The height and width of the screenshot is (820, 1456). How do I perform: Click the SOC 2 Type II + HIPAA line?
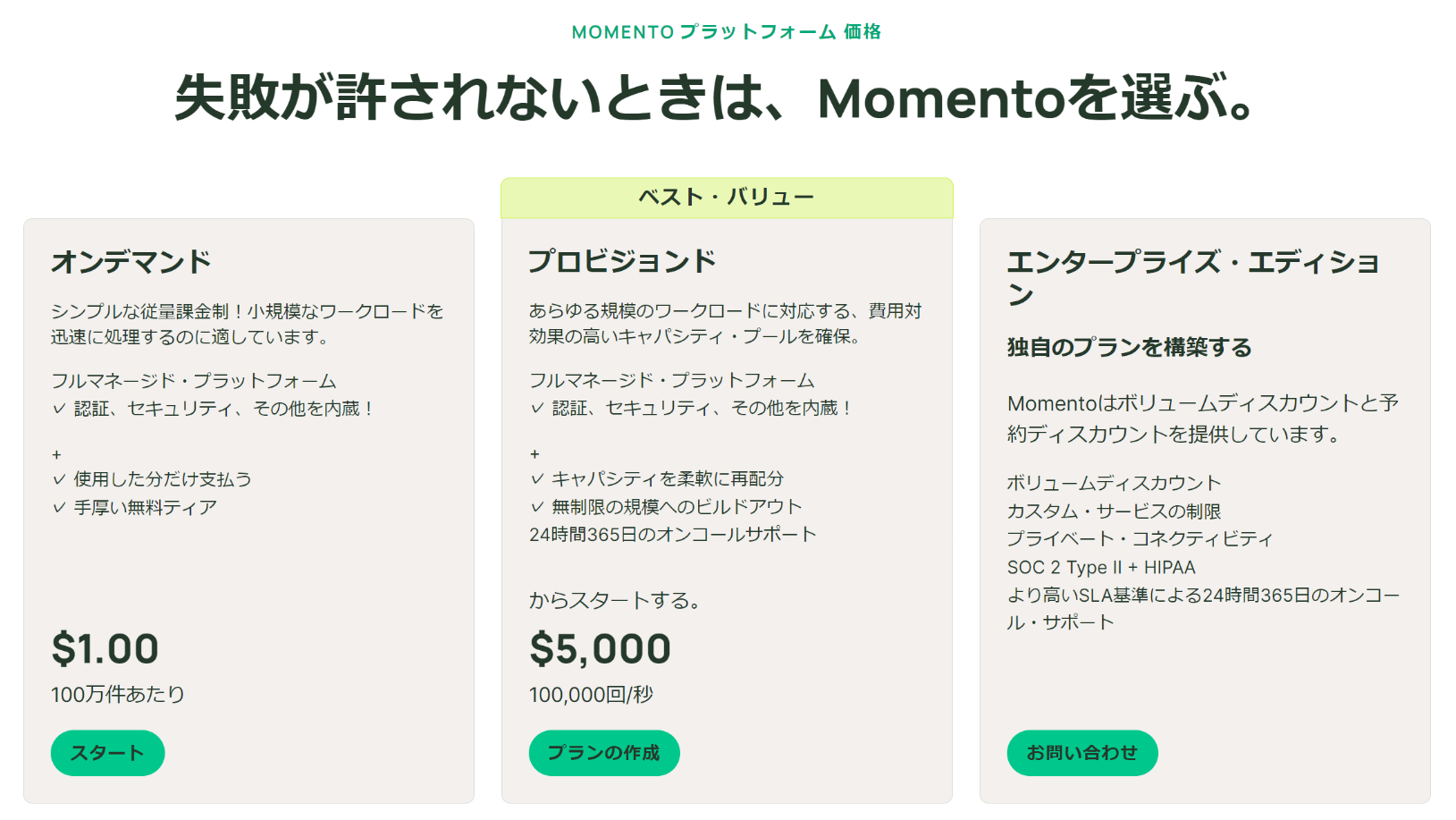pos(1101,567)
